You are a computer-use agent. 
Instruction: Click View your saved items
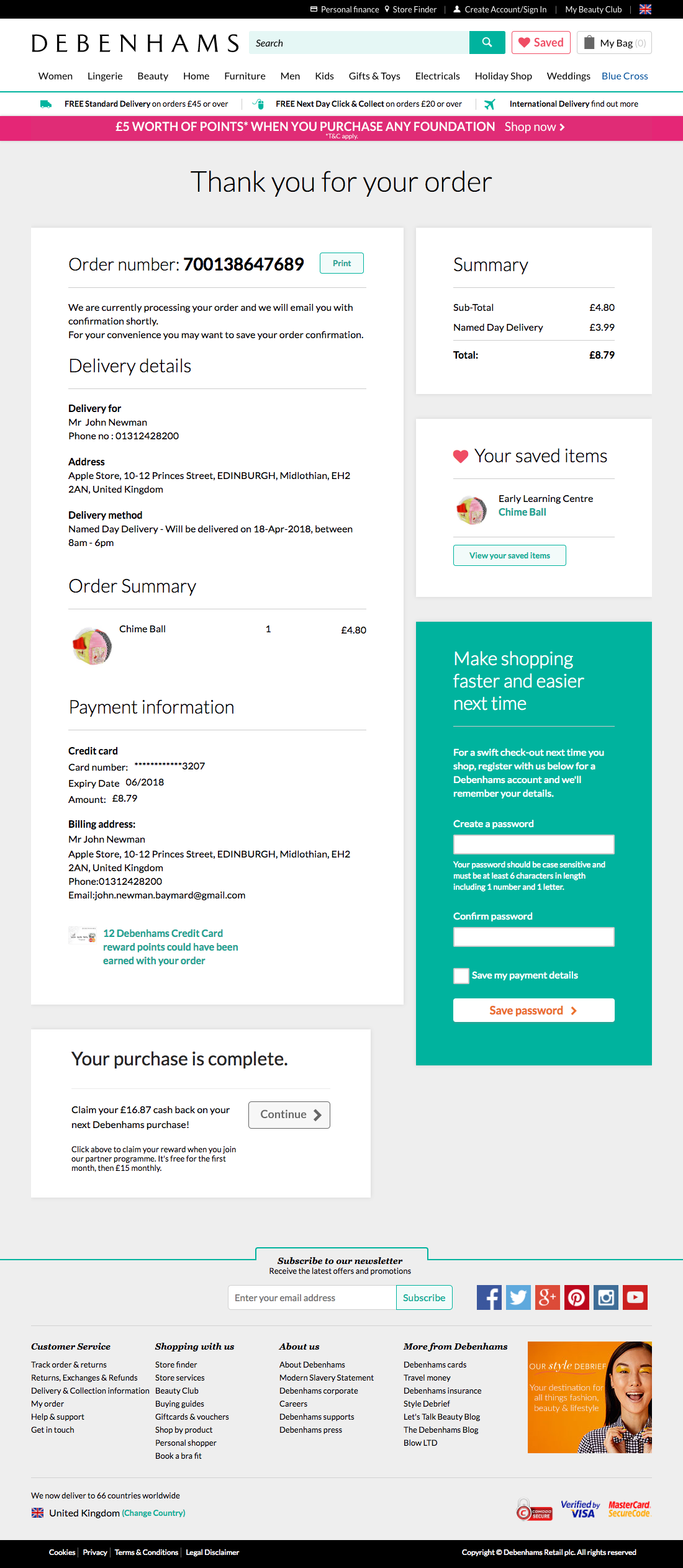(x=509, y=555)
